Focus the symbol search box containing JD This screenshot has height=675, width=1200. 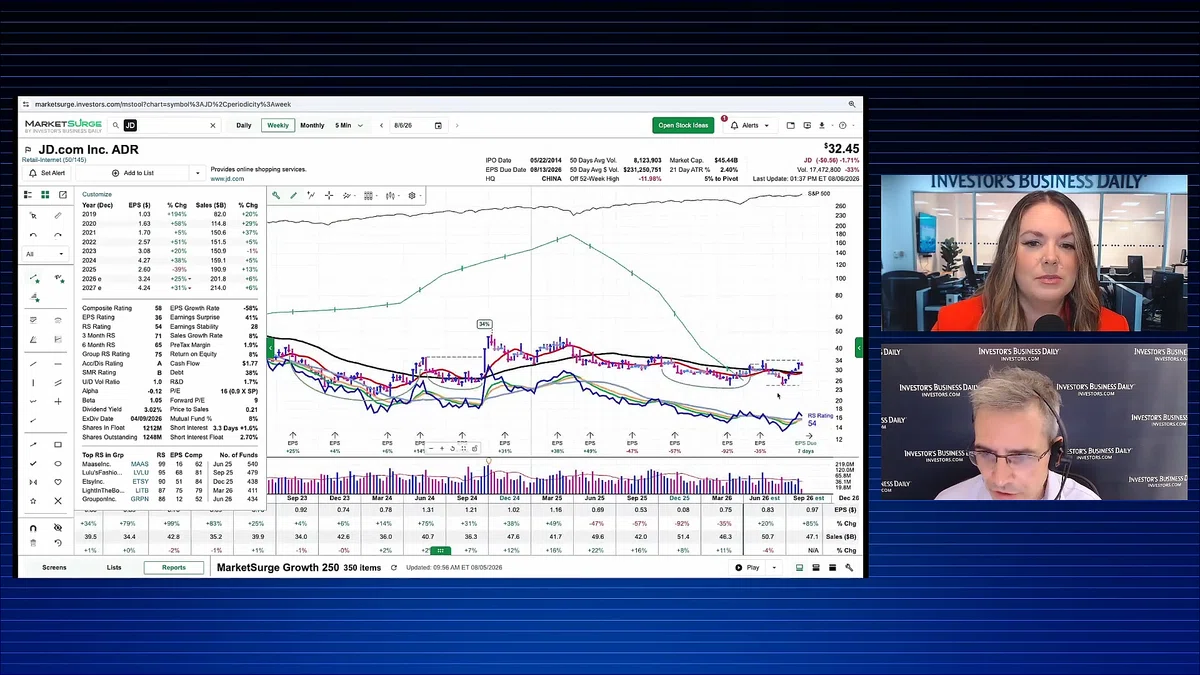[165, 126]
